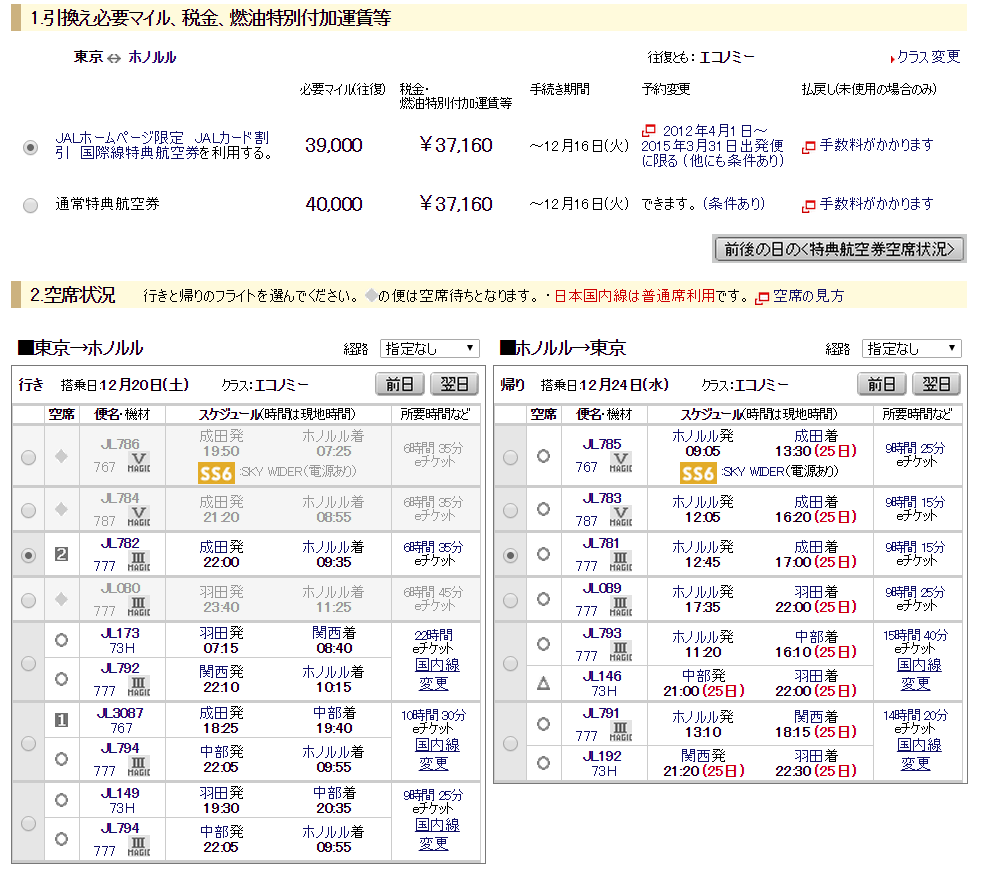Click tax amount ¥37,160 for 通常特典航空券
This screenshot has height=873, width=981.
point(455,204)
